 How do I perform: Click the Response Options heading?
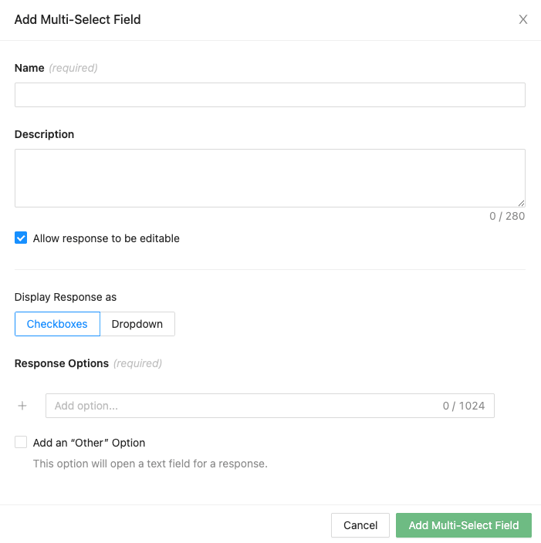pyautogui.click(x=62, y=363)
